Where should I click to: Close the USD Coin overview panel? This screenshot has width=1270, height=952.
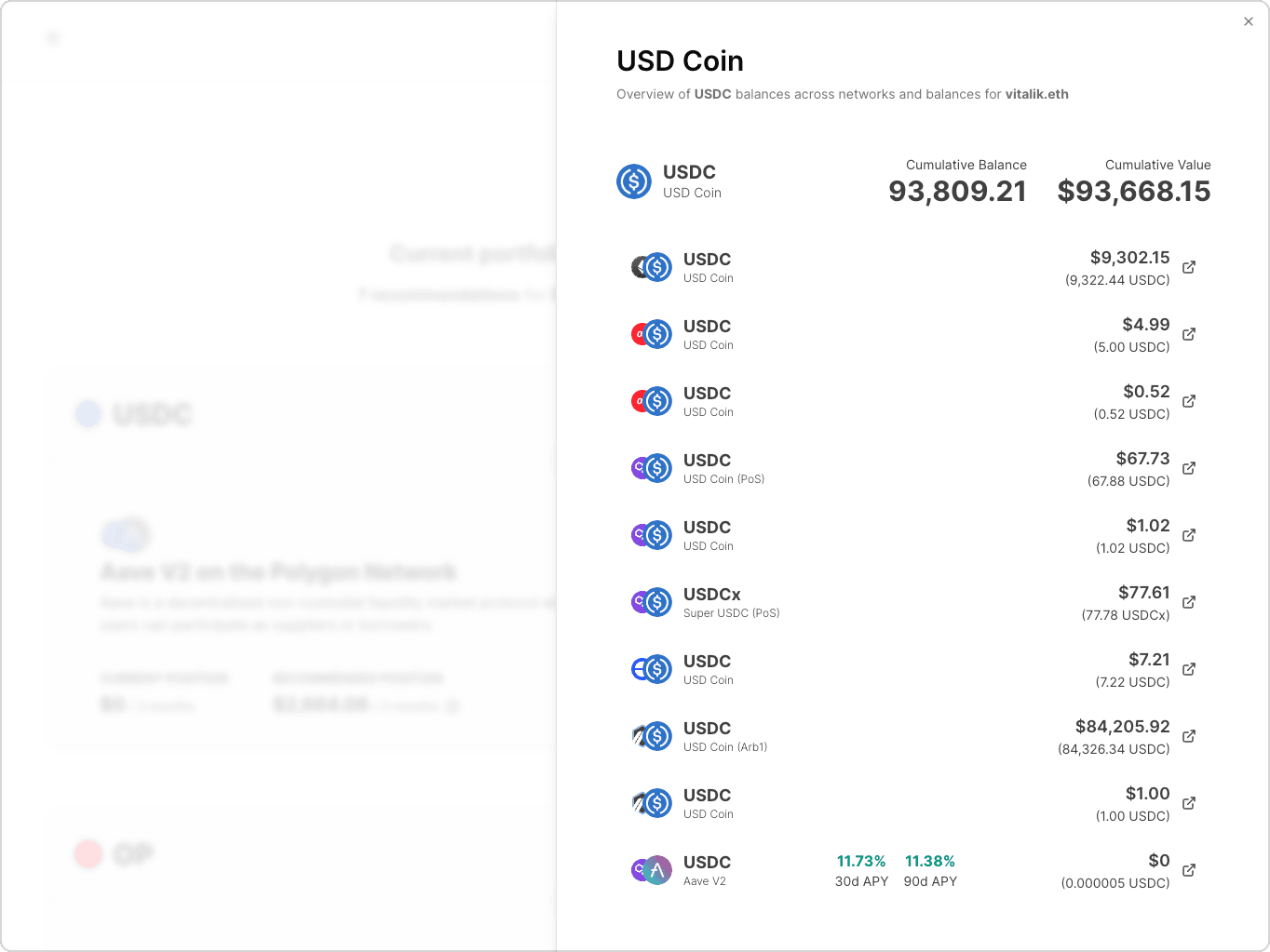point(1249,21)
